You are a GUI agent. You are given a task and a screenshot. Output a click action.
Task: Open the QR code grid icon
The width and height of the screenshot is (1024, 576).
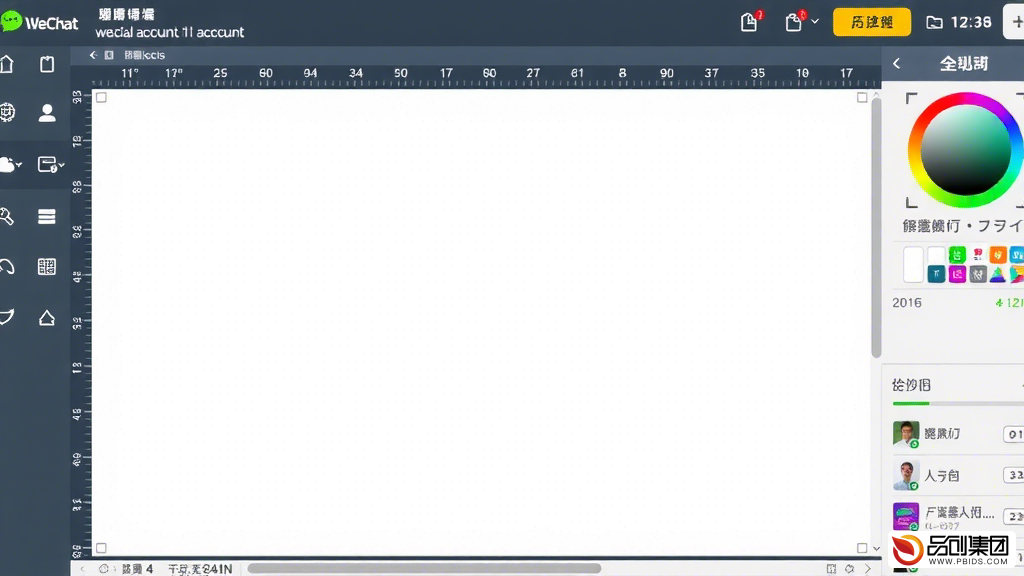tap(46, 266)
